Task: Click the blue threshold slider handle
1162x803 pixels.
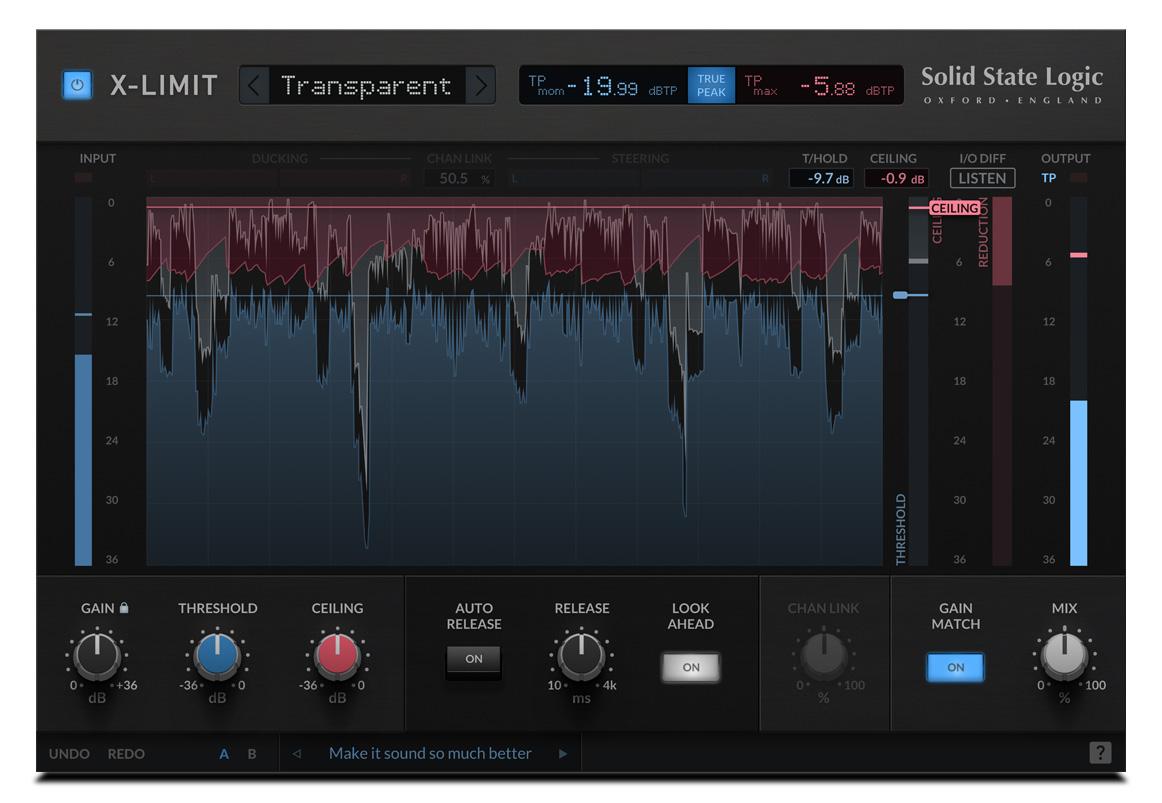Action: pos(900,295)
